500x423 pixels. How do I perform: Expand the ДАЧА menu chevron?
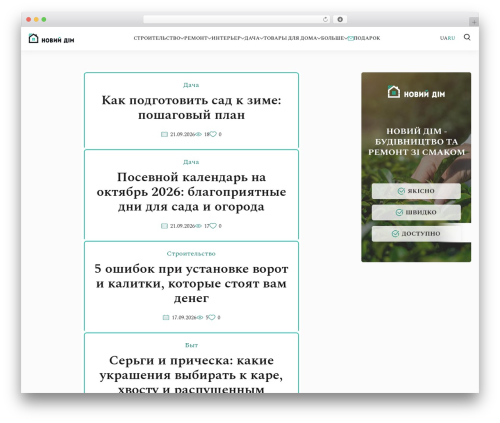[262, 38]
